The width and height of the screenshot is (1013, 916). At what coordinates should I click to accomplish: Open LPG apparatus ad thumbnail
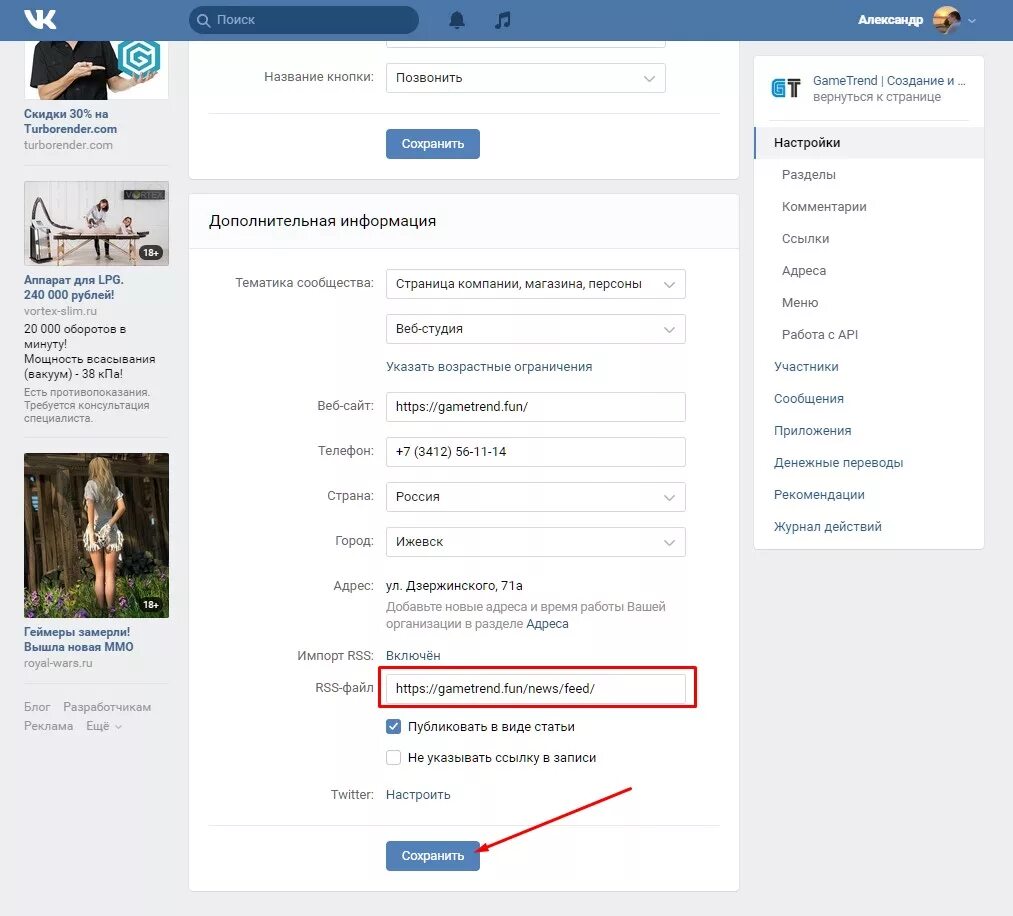pyautogui.click(x=96, y=224)
